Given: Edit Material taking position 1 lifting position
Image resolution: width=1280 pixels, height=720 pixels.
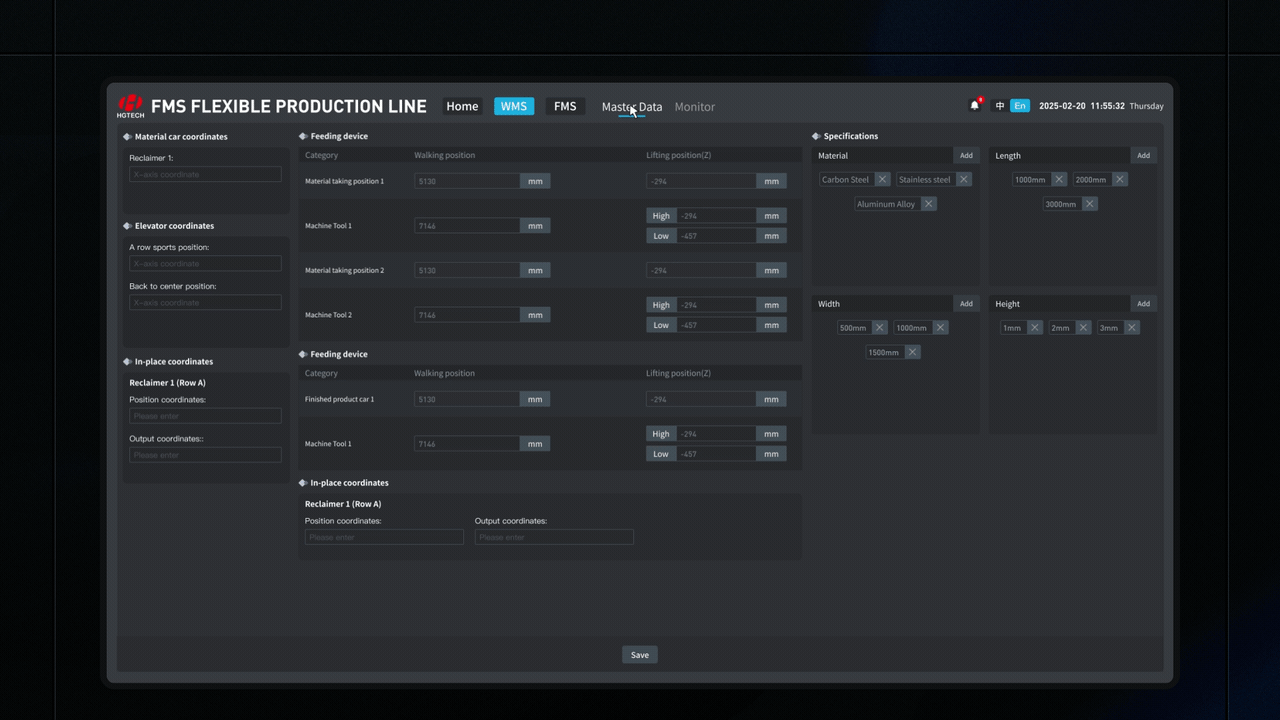Looking at the screenshot, I should point(701,181).
